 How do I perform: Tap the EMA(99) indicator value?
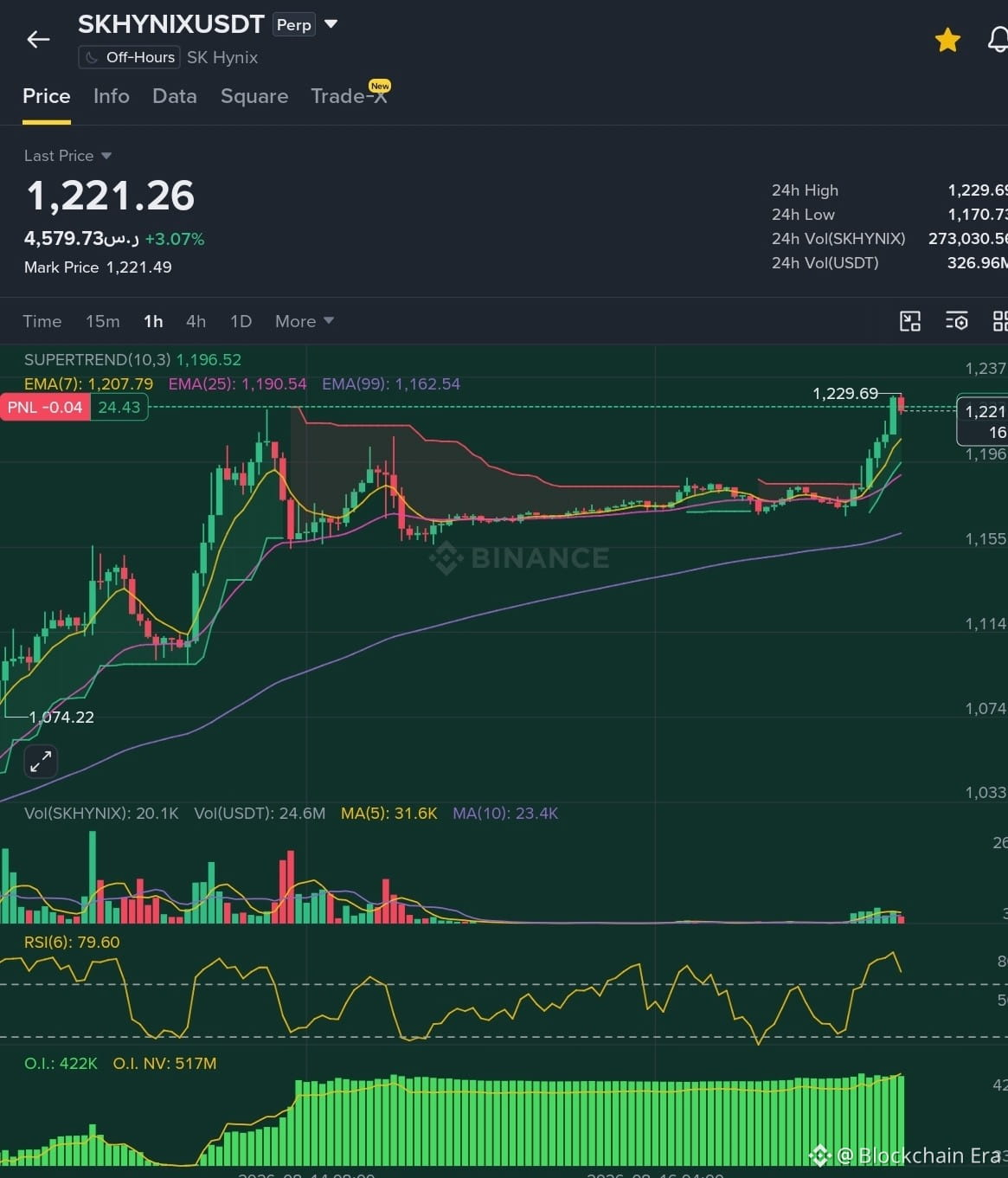(x=391, y=383)
